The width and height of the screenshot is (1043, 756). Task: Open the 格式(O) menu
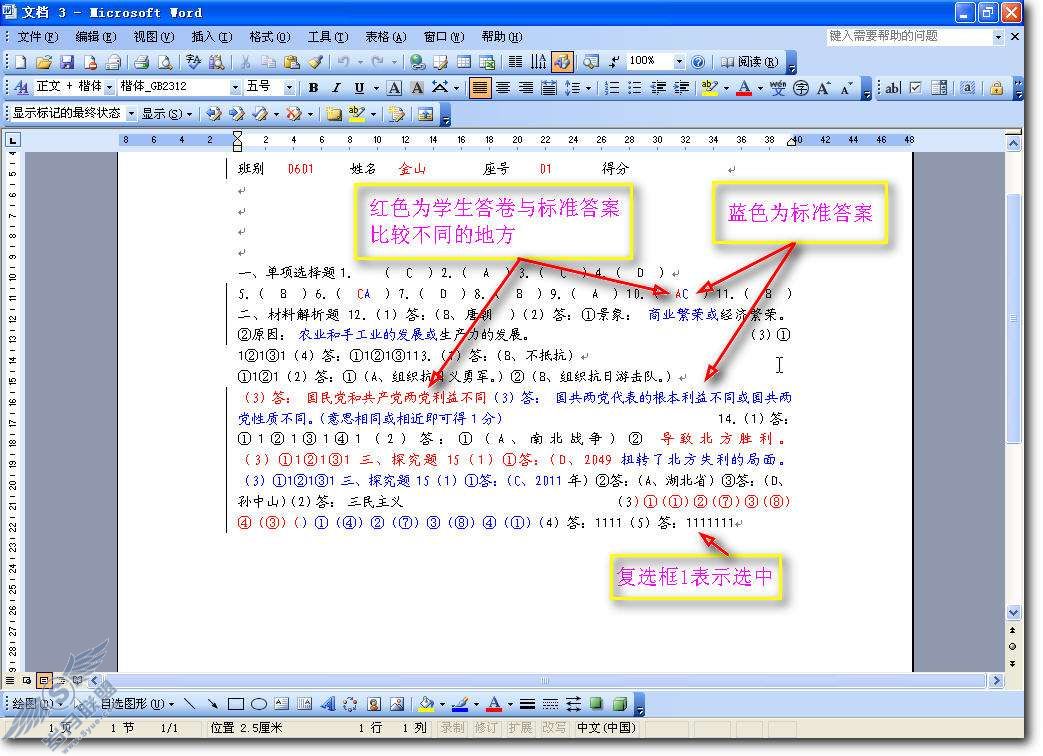pos(269,37)
